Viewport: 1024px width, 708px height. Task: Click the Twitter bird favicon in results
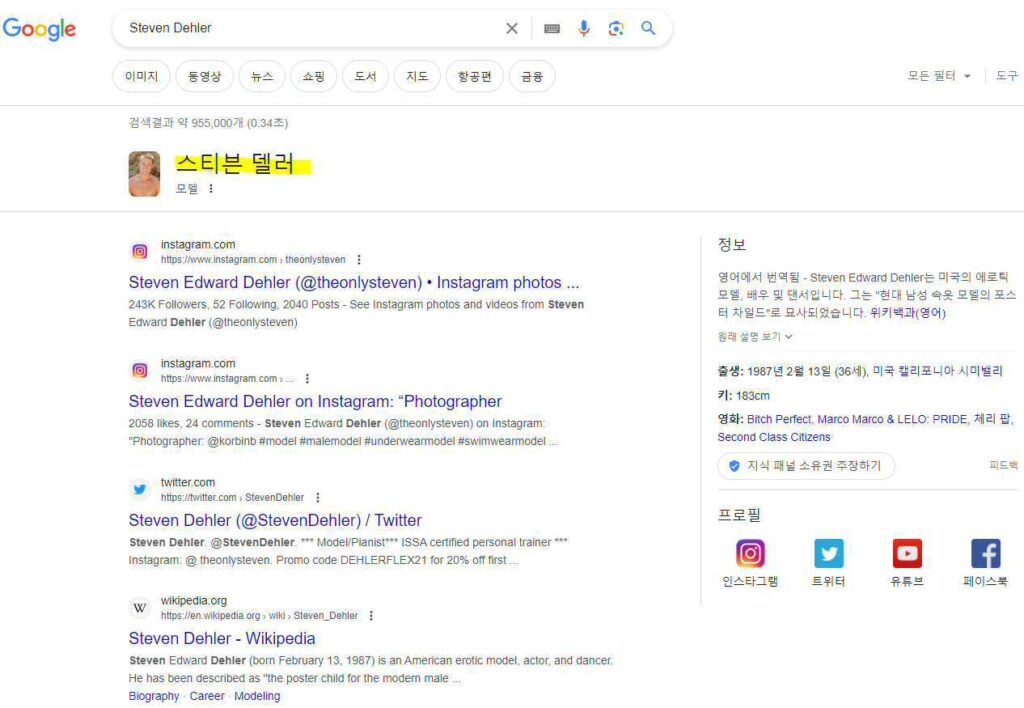tap(140, 489)
